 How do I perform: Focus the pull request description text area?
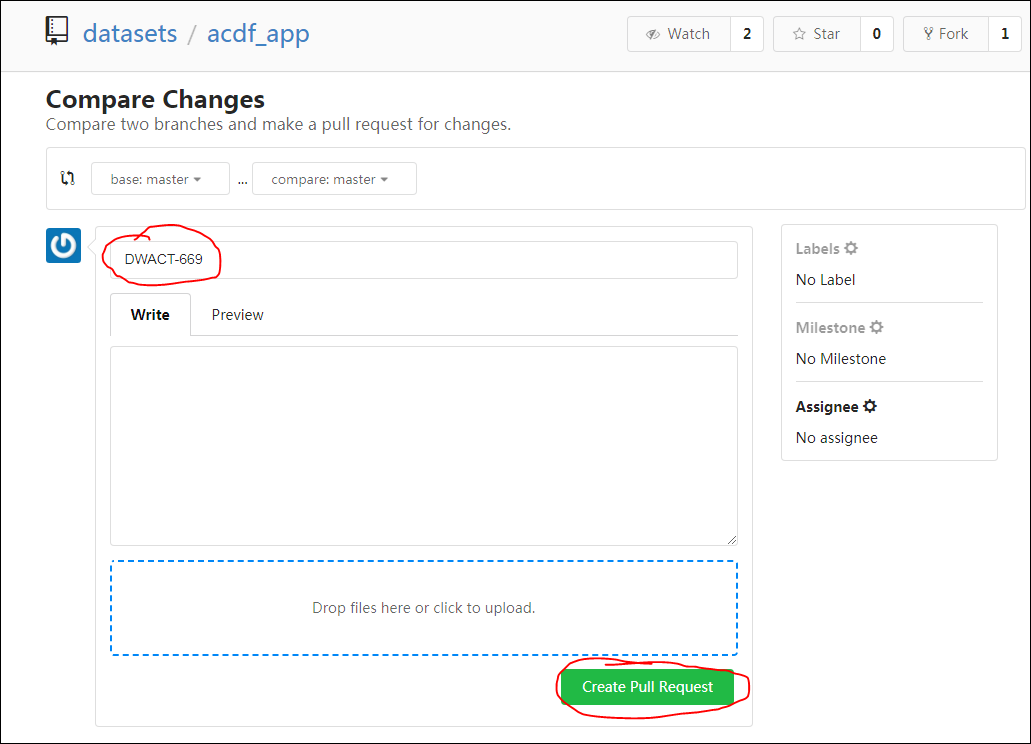[x=423, y=446]
